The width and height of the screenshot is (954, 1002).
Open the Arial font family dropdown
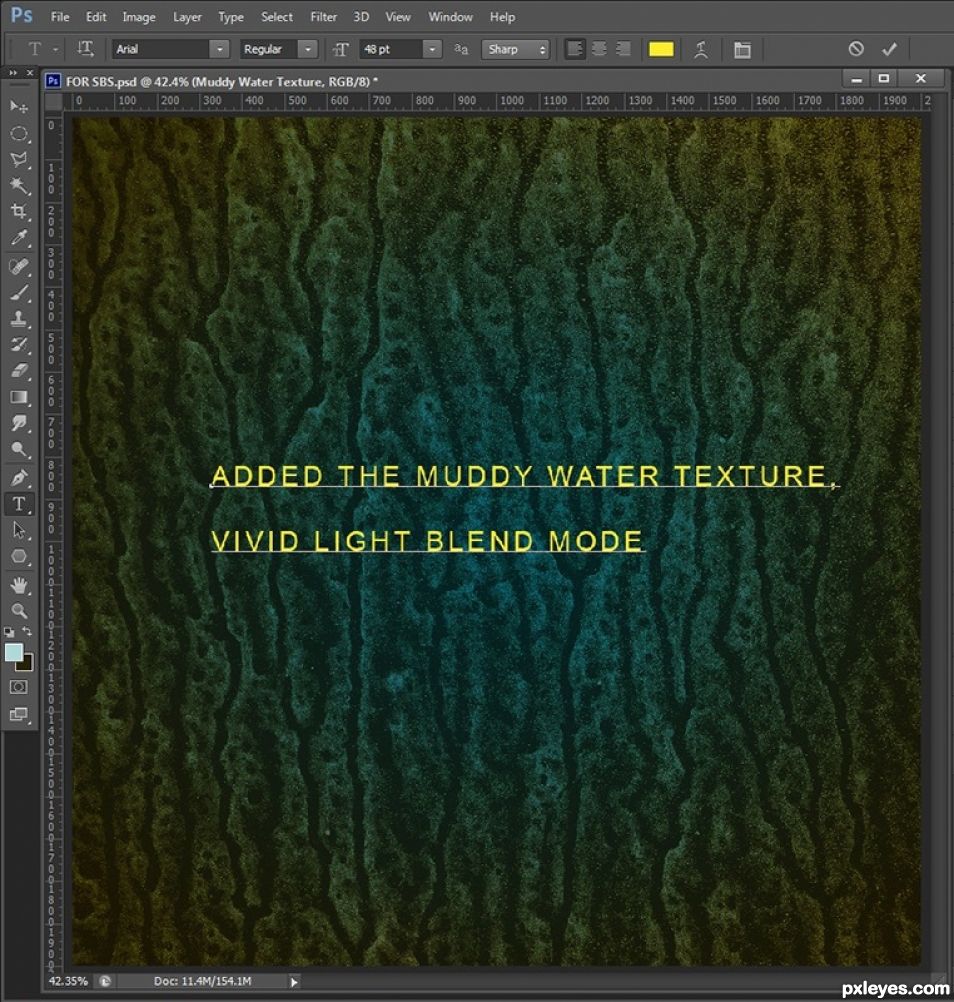tap(219, 49)
